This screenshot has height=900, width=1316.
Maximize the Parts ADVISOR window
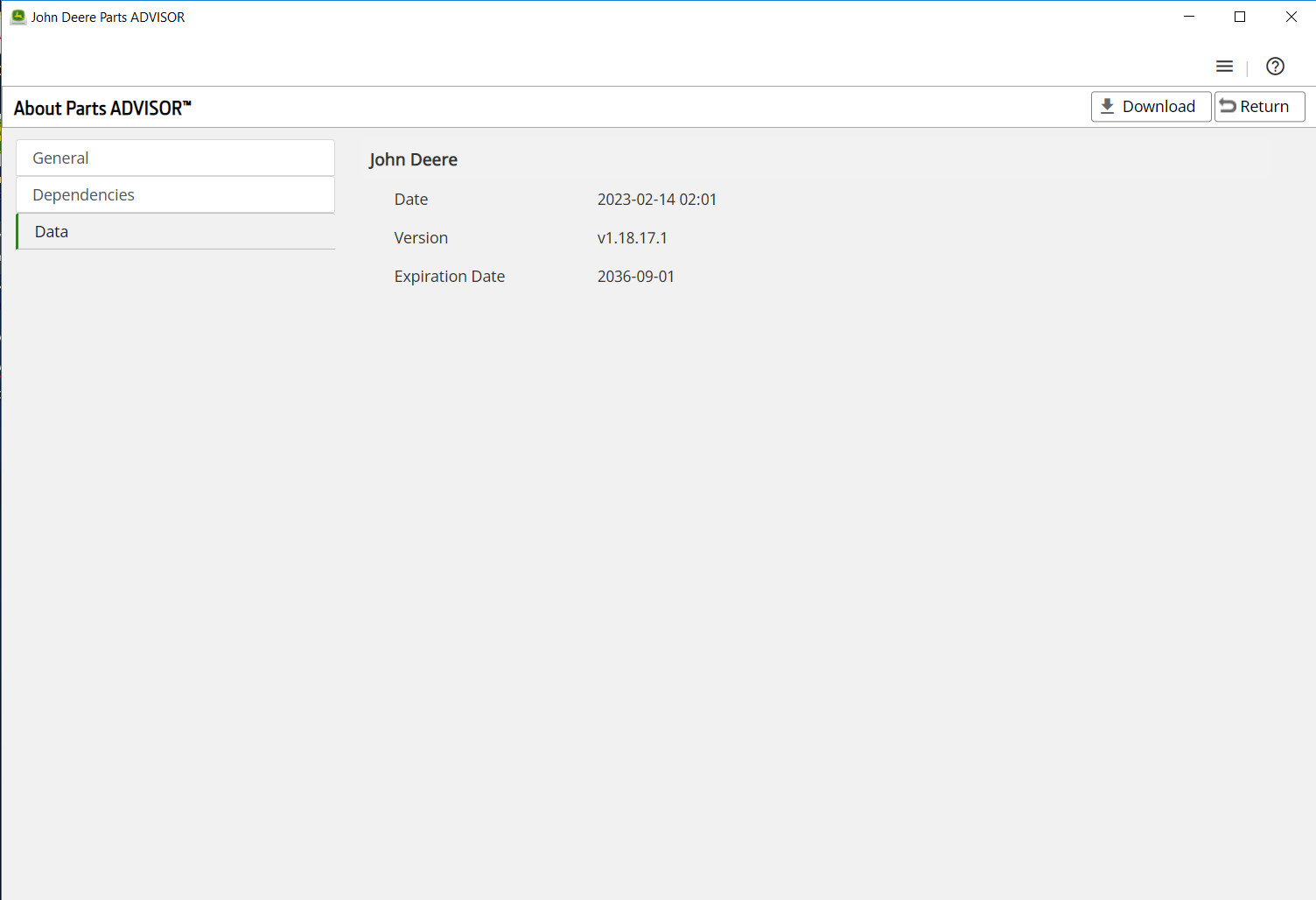coord(1239,17)
